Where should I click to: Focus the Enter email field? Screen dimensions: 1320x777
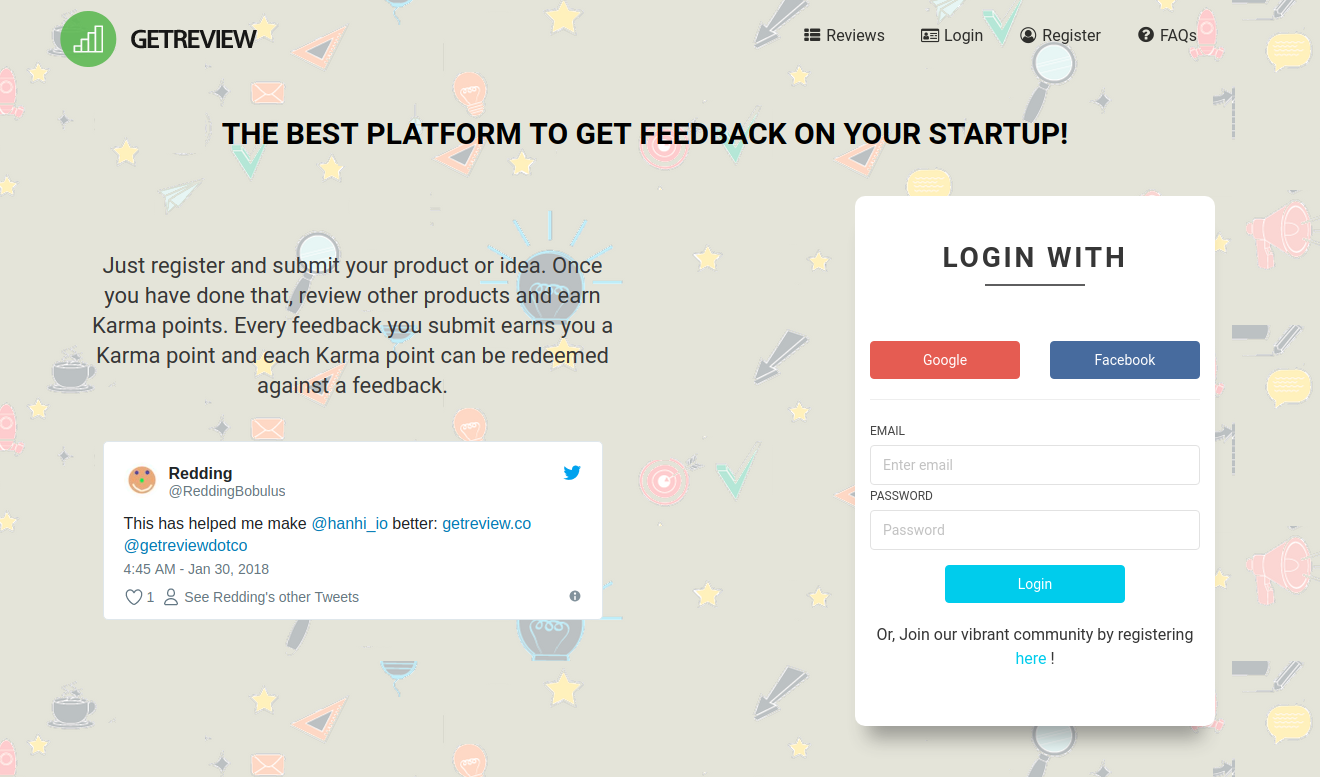click(x=1035, y=465)
